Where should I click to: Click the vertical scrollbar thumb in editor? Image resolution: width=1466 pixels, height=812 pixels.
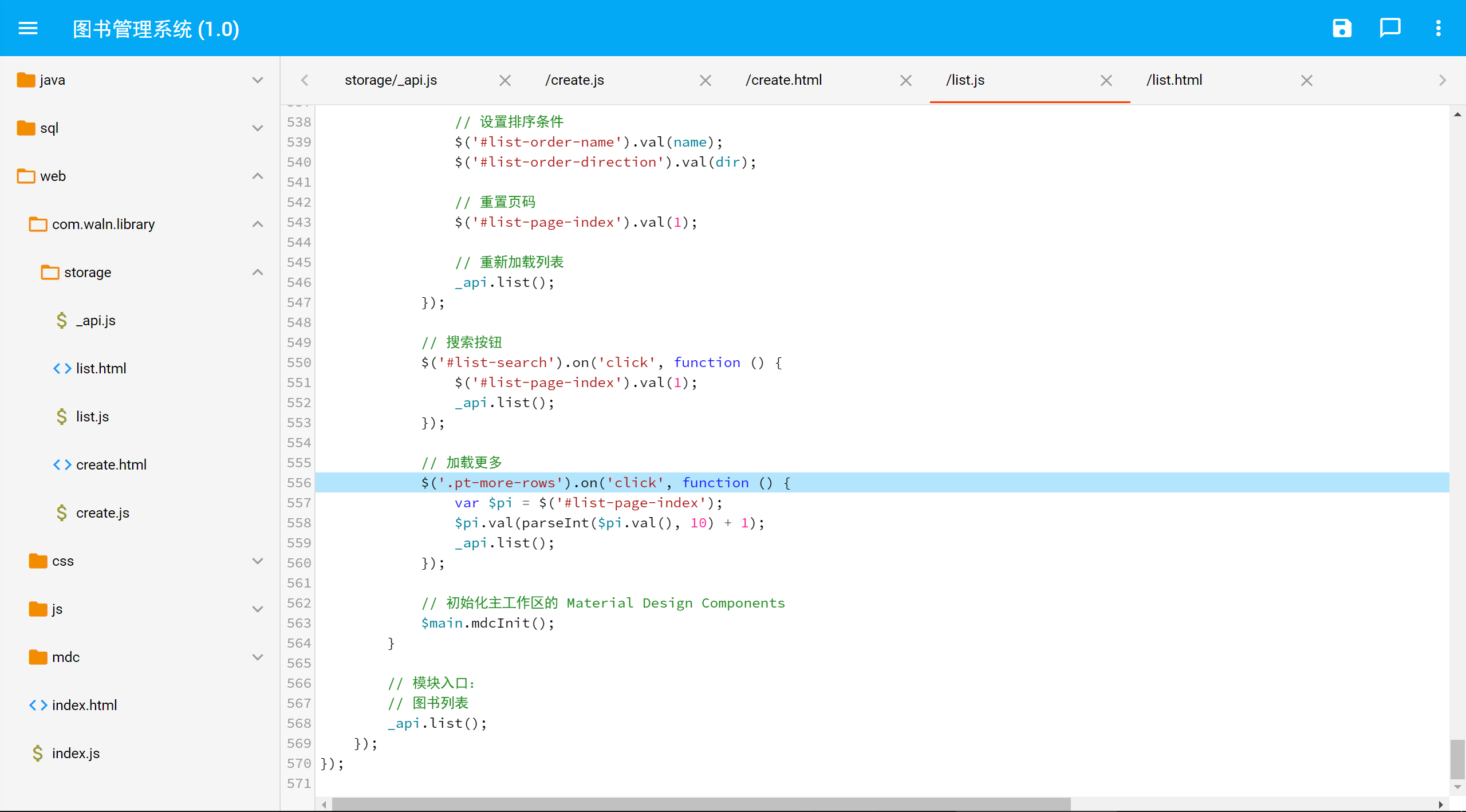[x=1457, y=759]
